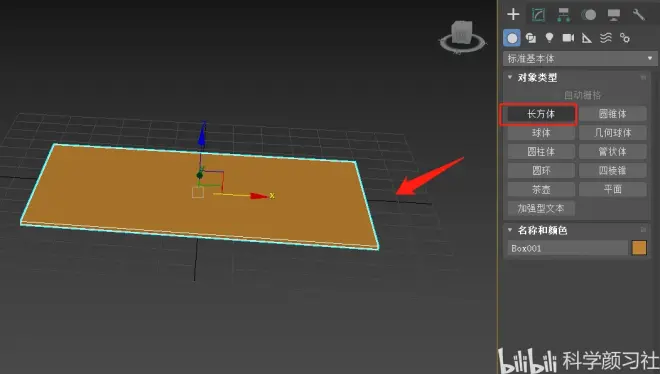
Task: Select the Shapes category icon
Action: click(531, 38)
